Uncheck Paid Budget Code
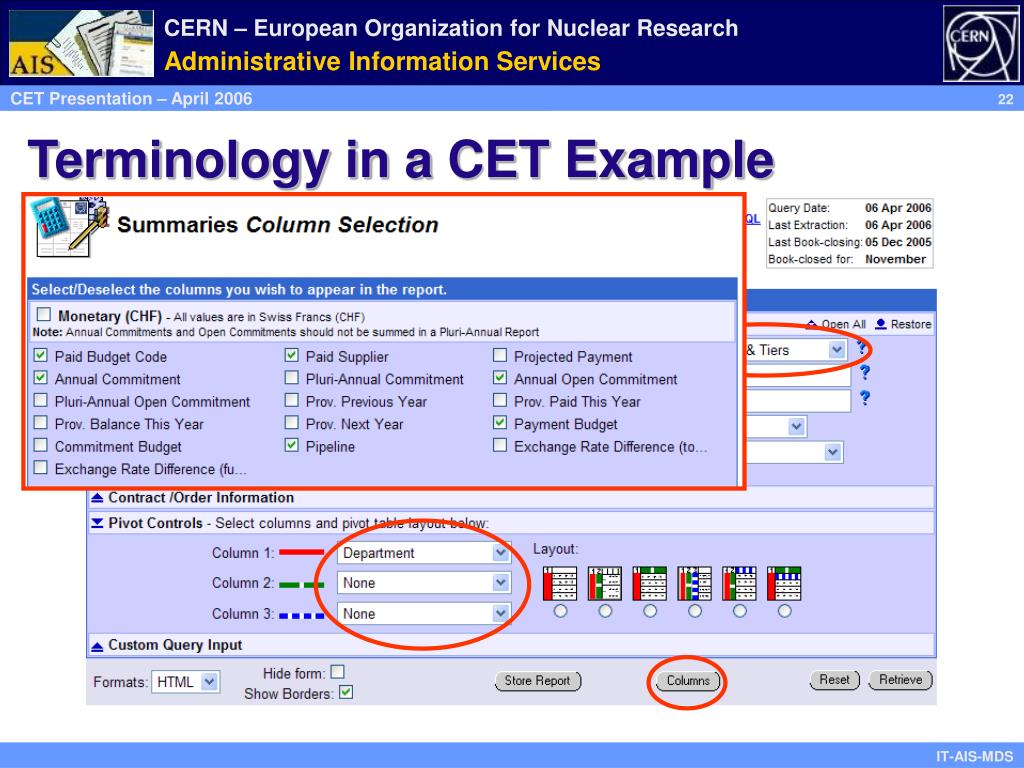The height and width of the screenshot is (768, 1024). 40,355
